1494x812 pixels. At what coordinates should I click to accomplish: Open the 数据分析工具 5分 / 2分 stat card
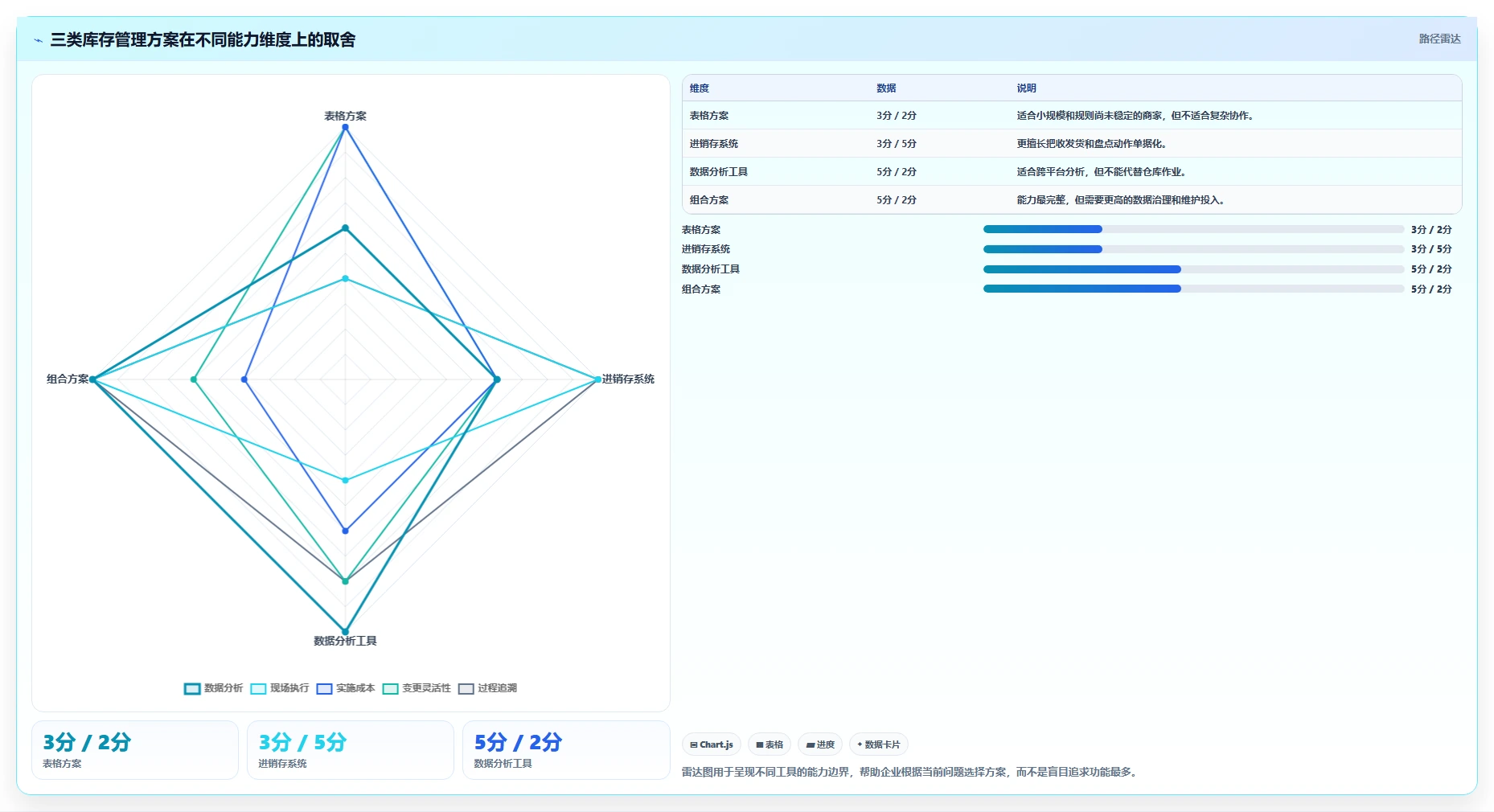pyautogui.click(x=566, y=750)
